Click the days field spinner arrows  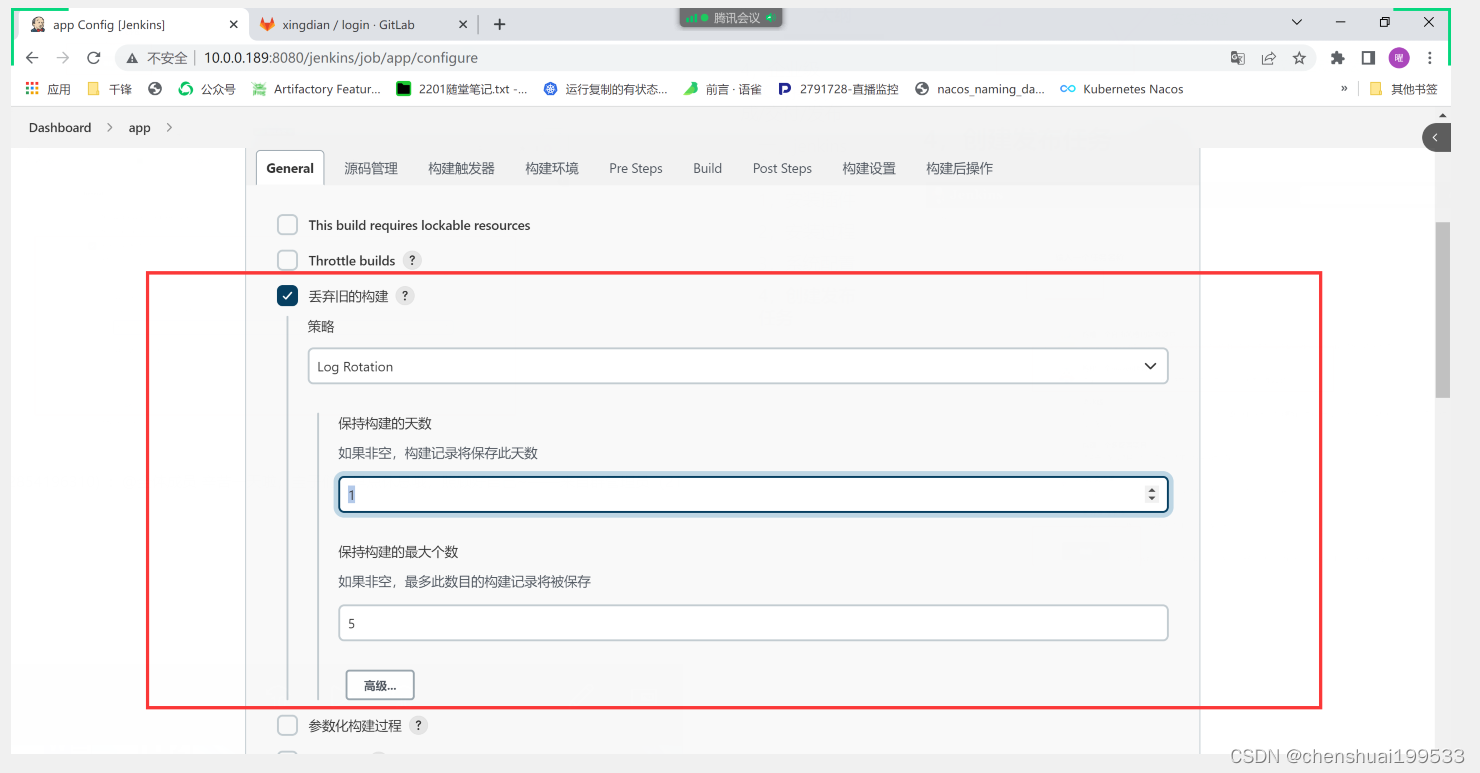tap(1152, 494)
